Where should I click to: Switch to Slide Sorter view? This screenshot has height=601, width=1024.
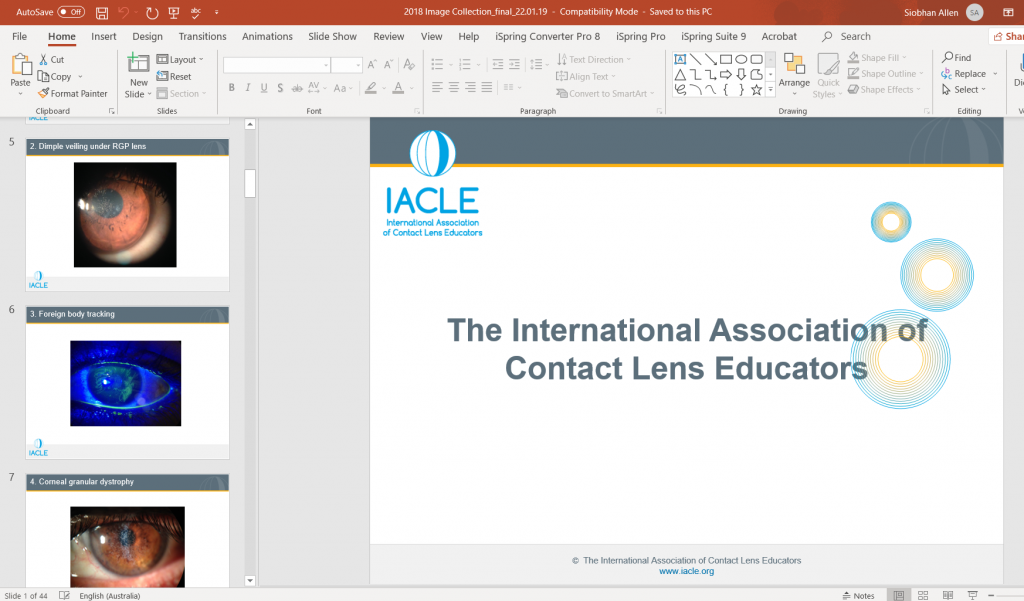pos(923,595)
